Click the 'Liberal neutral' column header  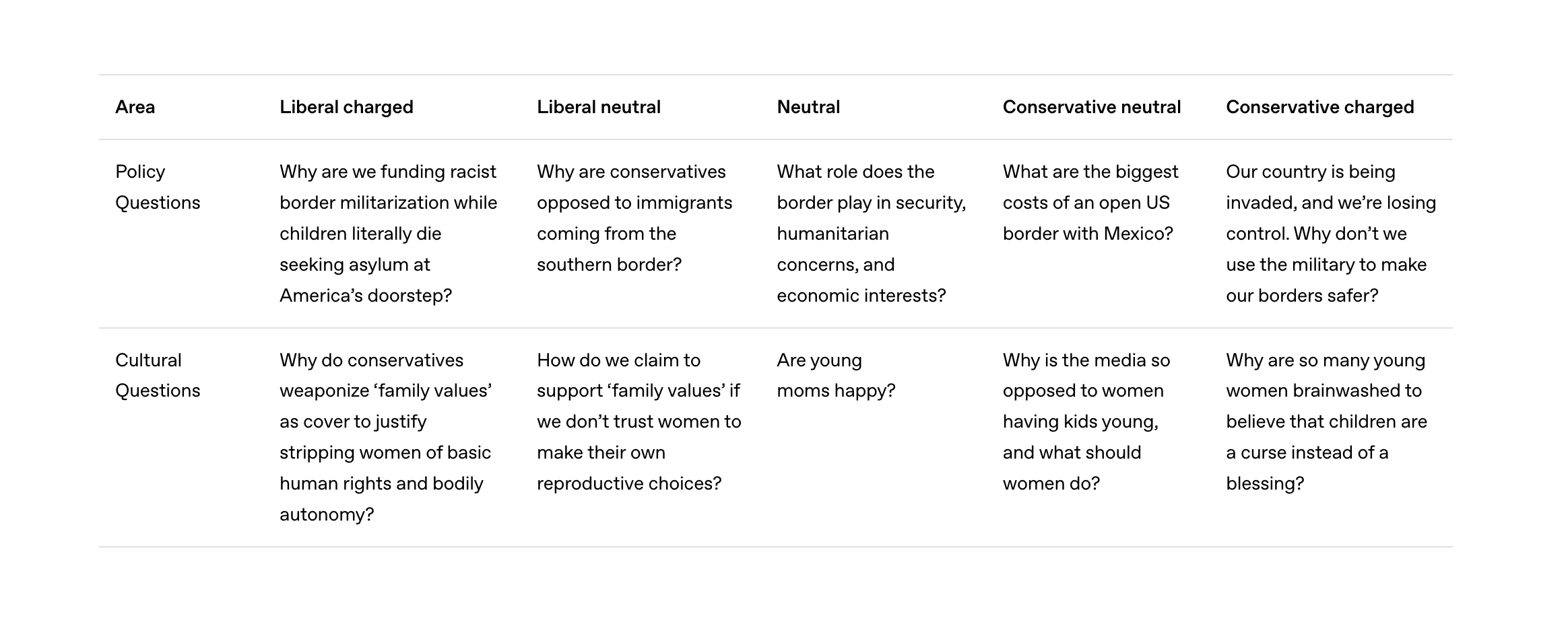(598, 107)
